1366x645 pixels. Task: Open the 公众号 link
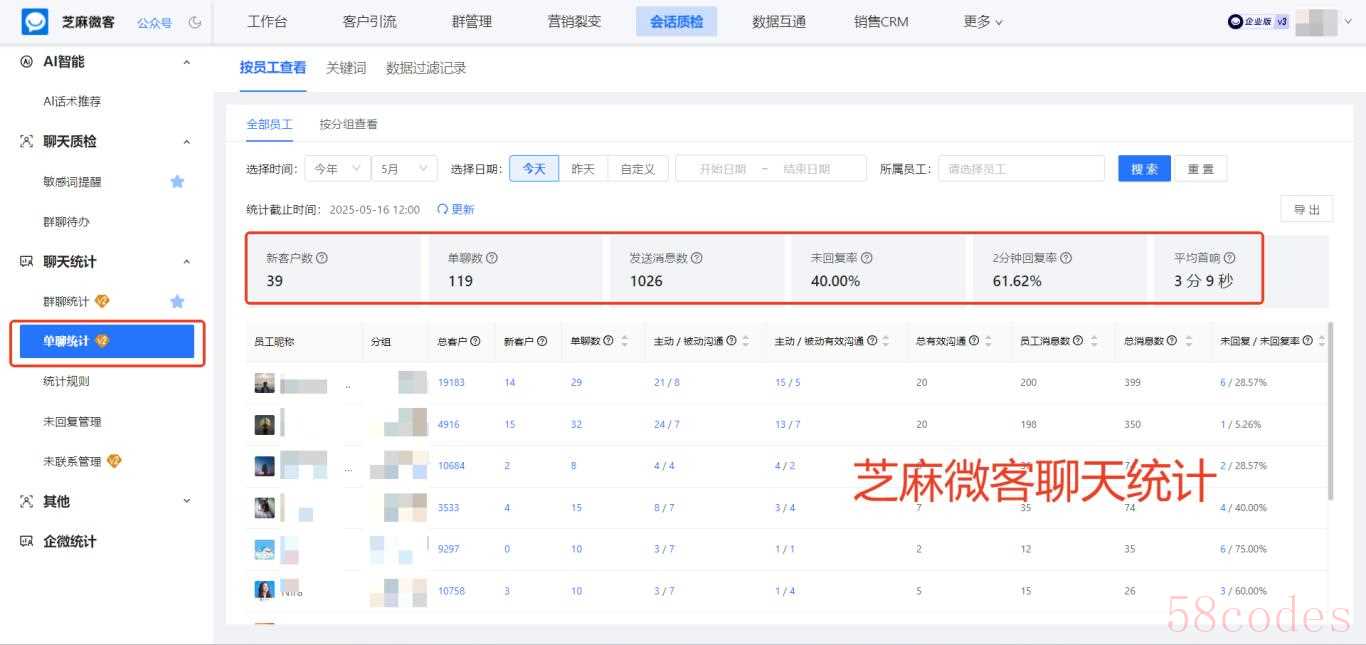click(154, 22)
